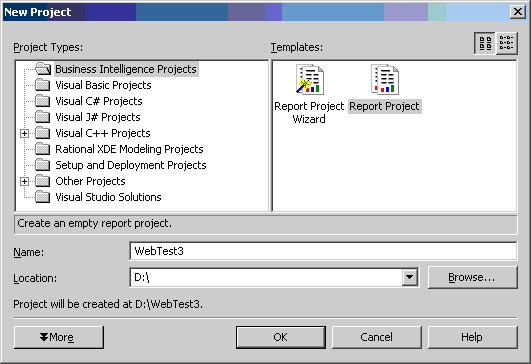Click the Name input field
This screenshot has height=364, width=531.
[x=323, y=251]
